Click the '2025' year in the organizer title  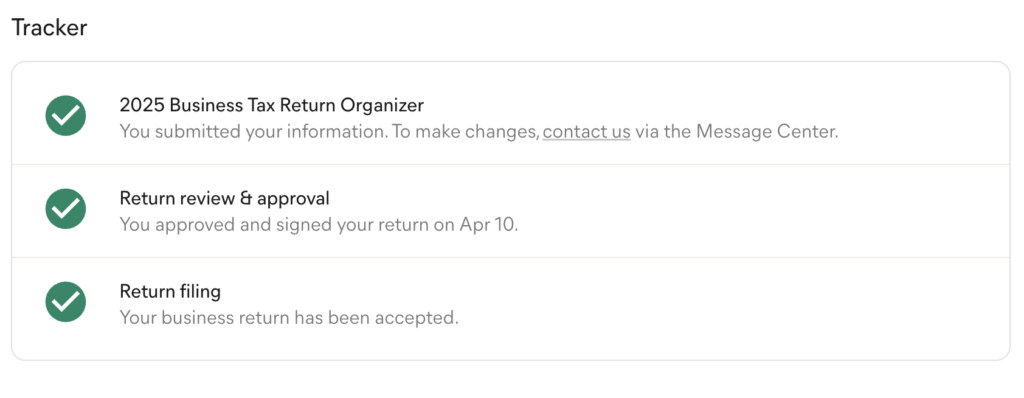click(x=138, y=105)
